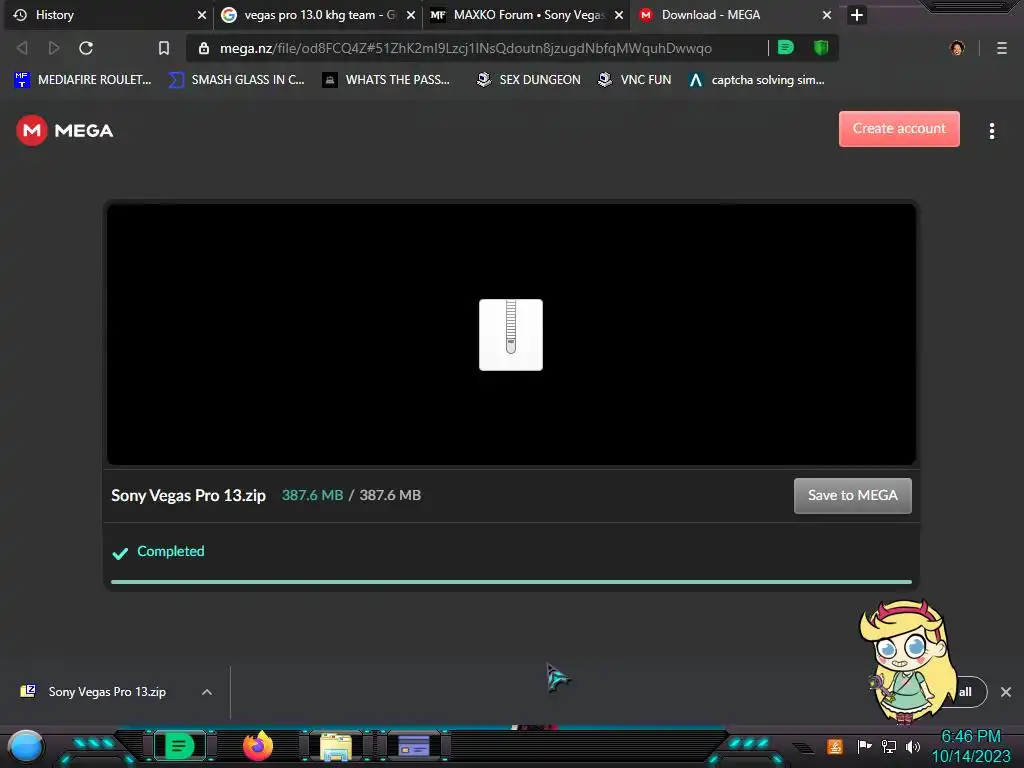Screen dimensions: 1024x768
Task: Open the SMASH GLASS IN C... bookmark
Action: [236, 80]
